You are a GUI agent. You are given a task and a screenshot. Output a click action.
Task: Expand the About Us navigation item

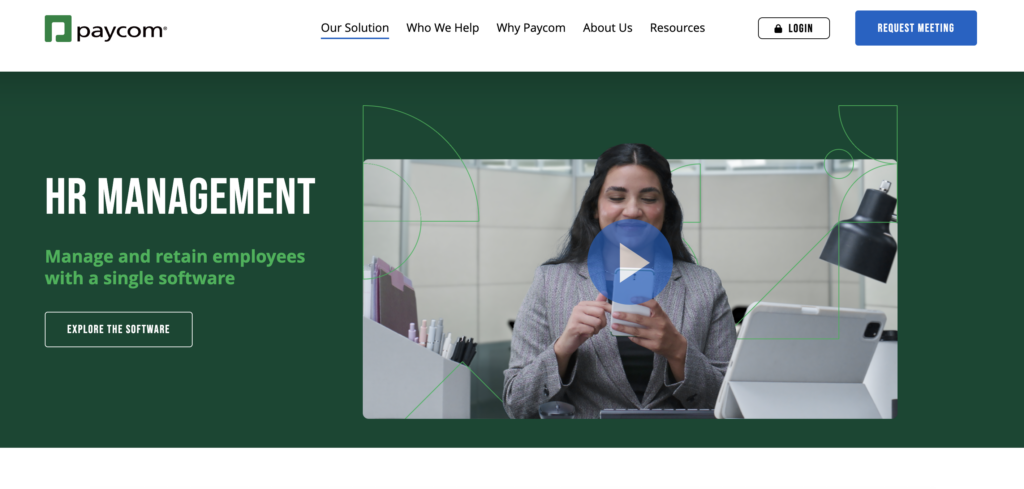tap(607, 28)
